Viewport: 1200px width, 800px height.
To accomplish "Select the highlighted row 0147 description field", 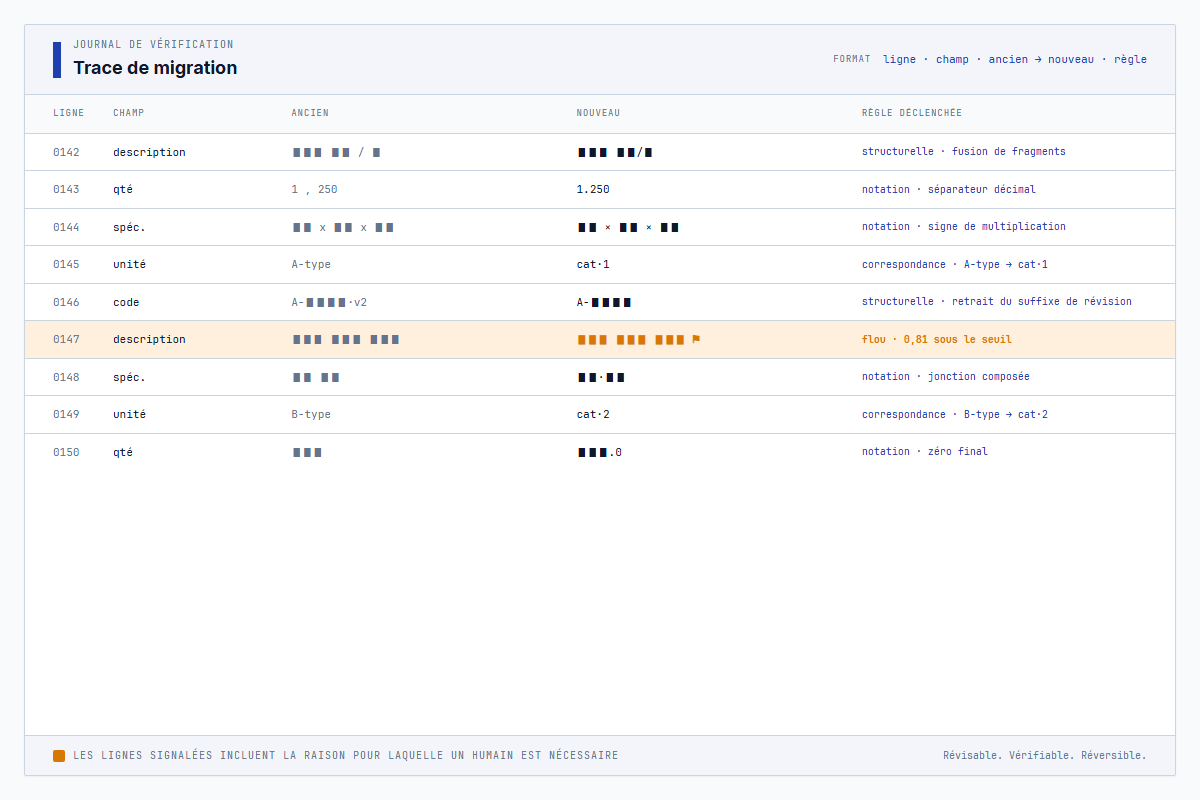I will coord(149,339).
